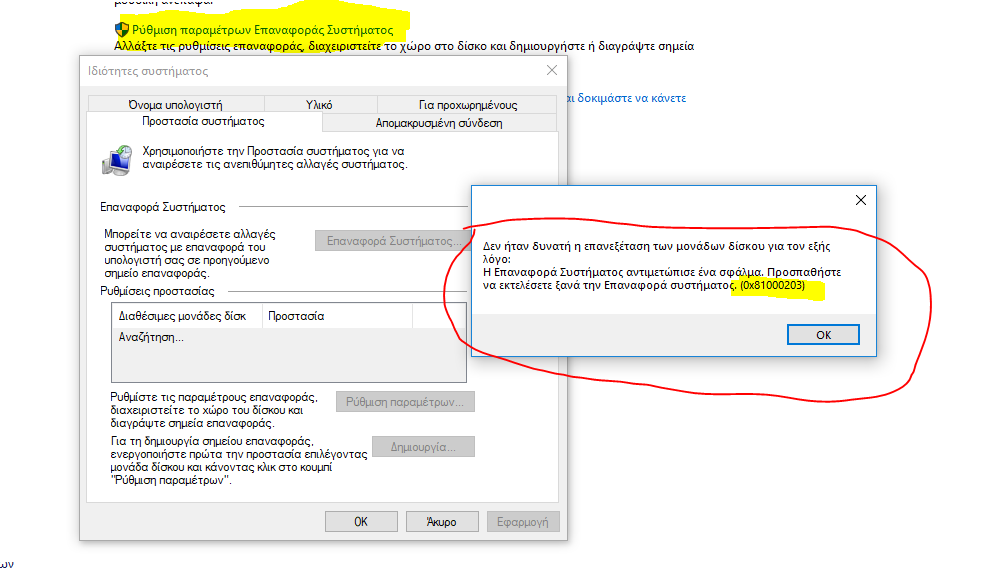Click OK in the error dialog
Screen dimensions: 1003x587
click(823, 334)
